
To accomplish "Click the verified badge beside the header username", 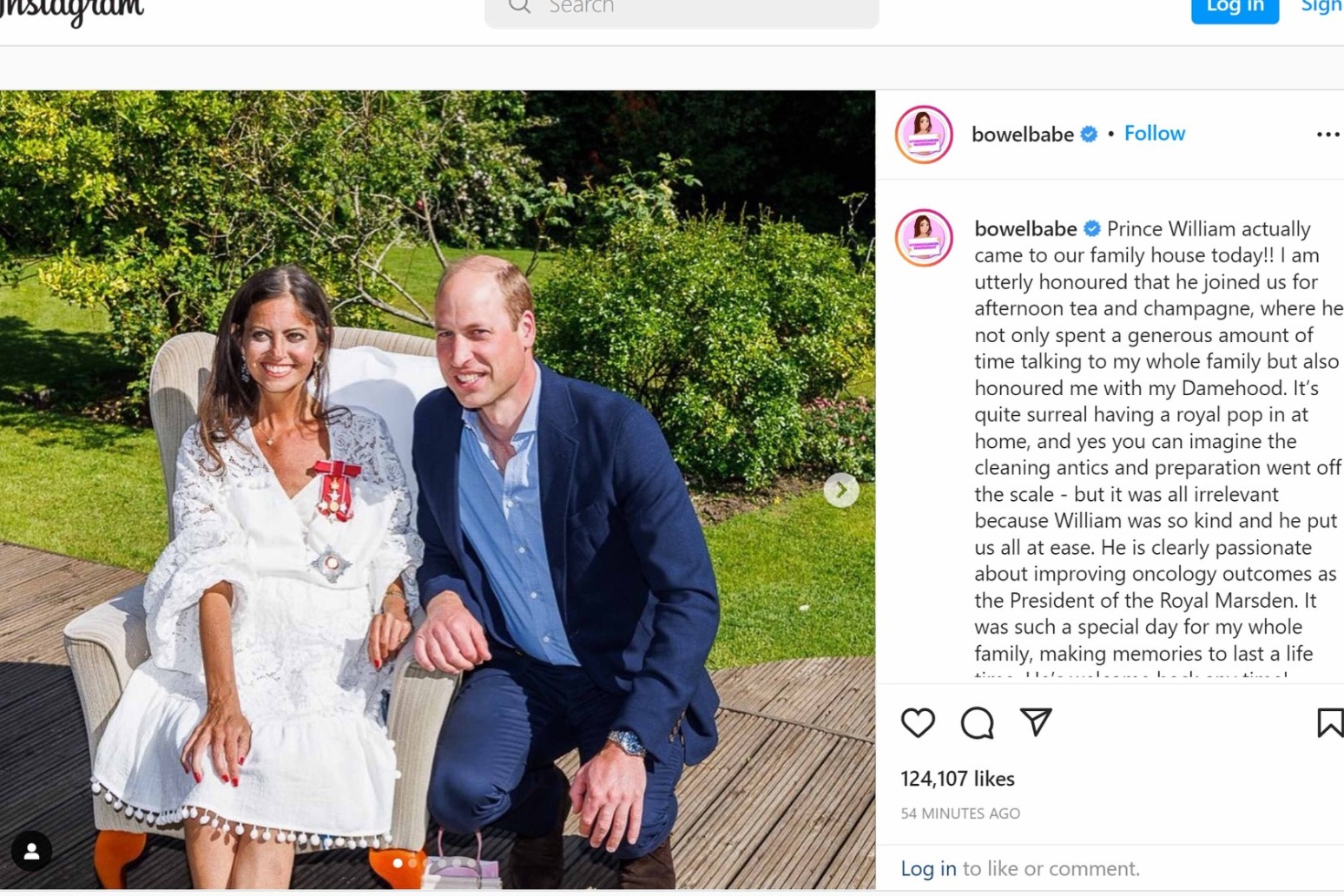I will pyautogui.click(x=1089, y=135).
